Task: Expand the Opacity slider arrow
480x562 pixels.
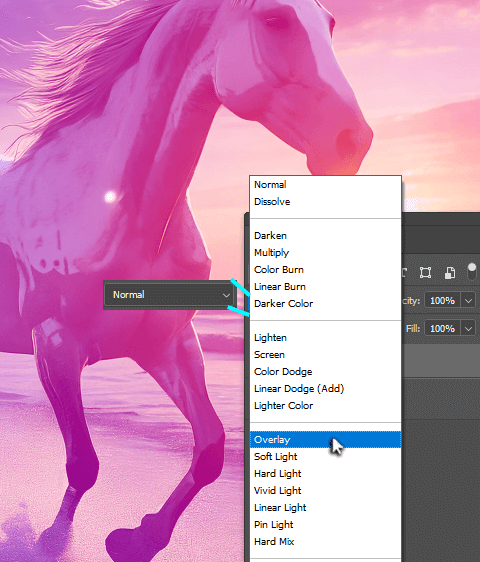Action: coord(468,300)
